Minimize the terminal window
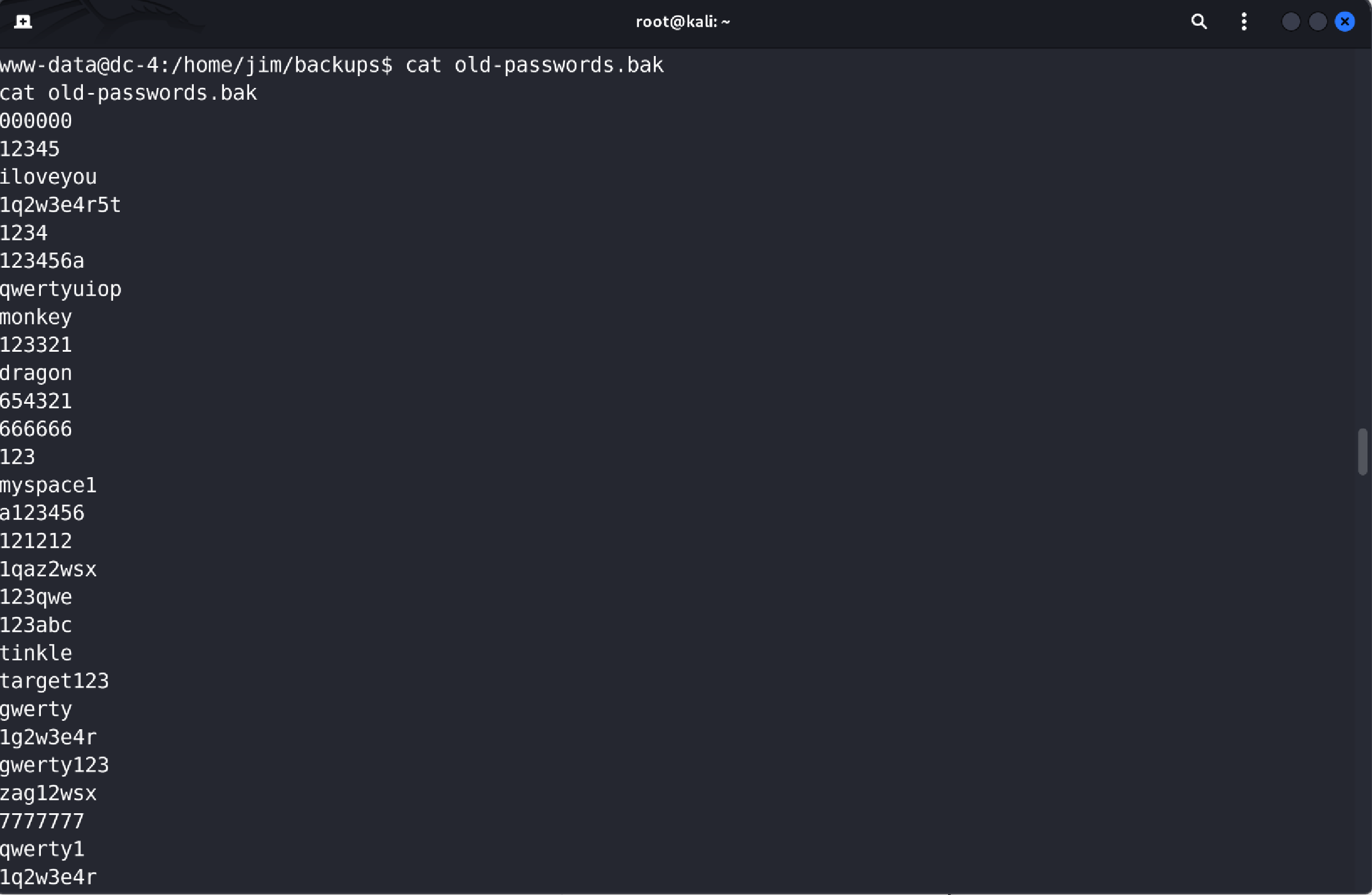Screen dimensions: 1372x895 pyautogui.click(x=1291, y=22)
